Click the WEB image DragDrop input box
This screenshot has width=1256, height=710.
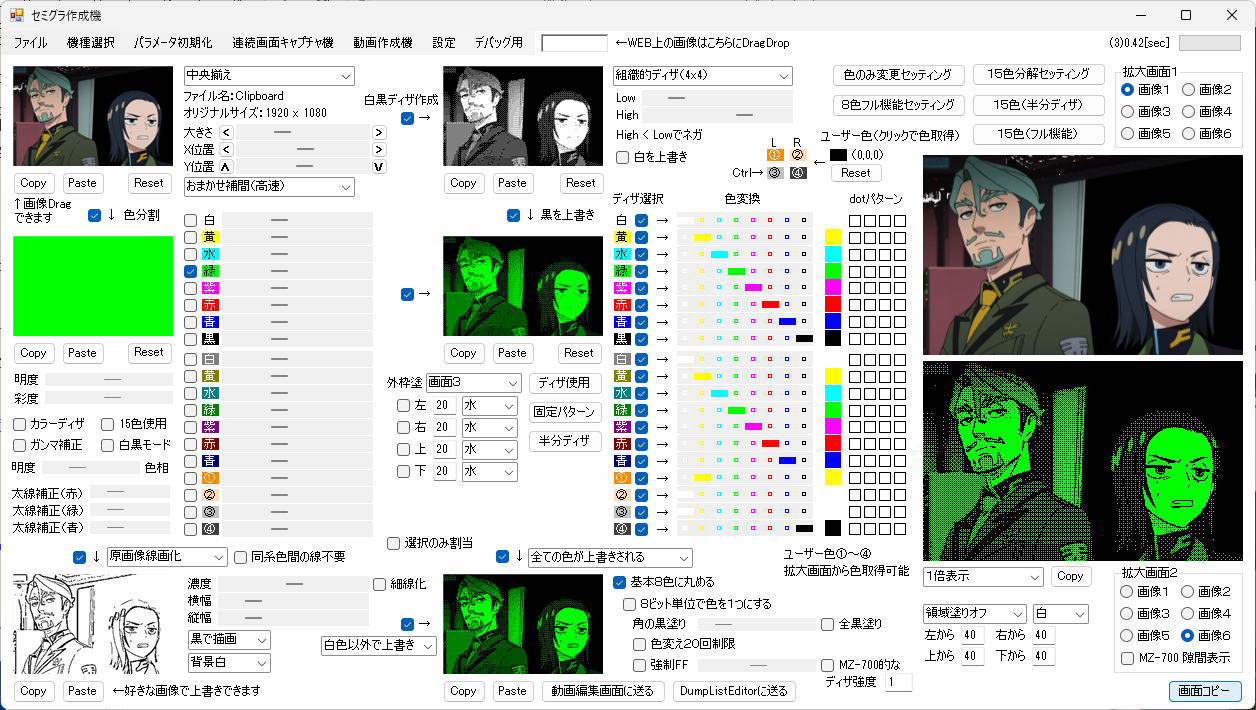[574, 43]
